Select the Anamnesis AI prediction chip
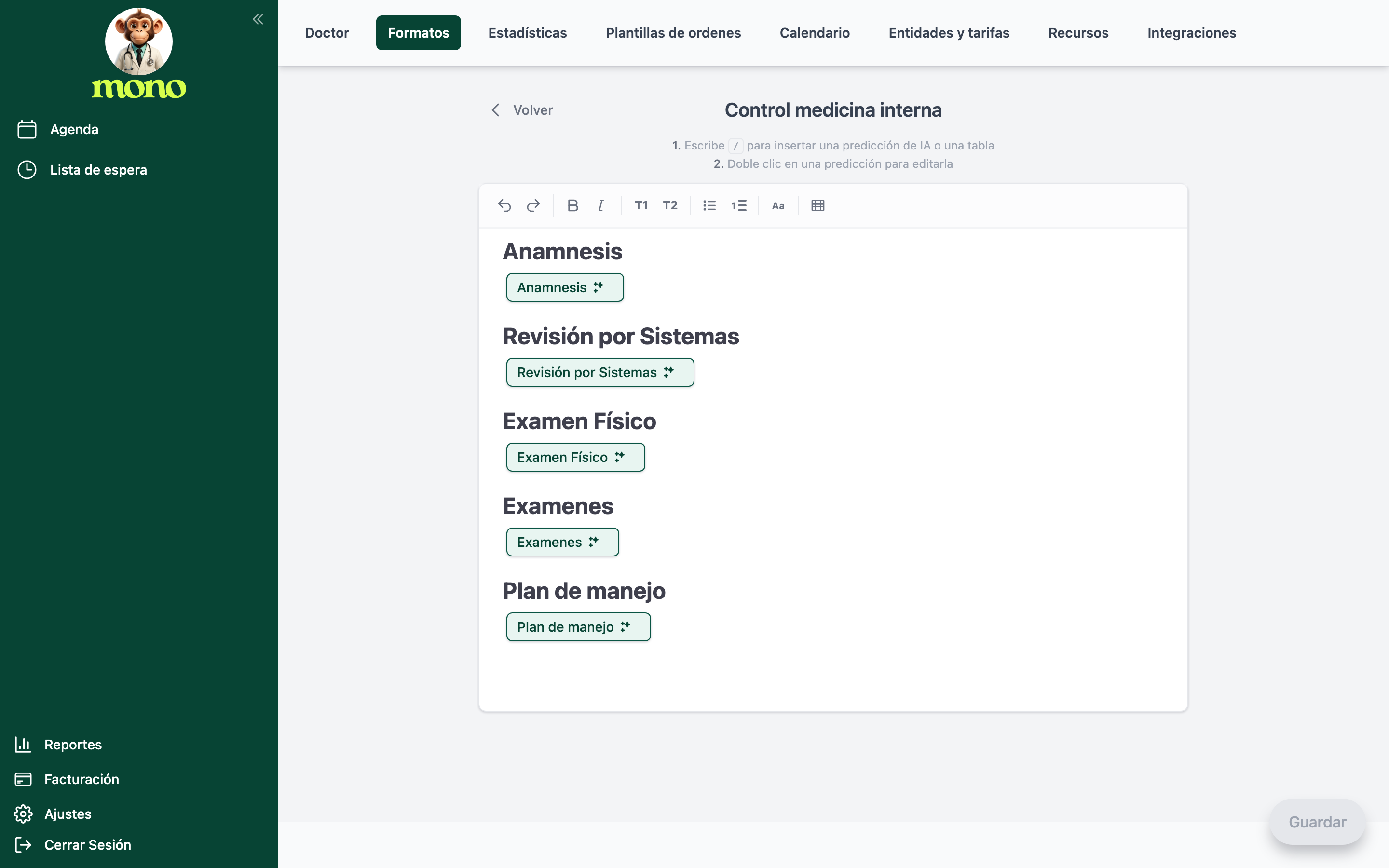The height and width of the screenshot is (868, 1389). 565,287
